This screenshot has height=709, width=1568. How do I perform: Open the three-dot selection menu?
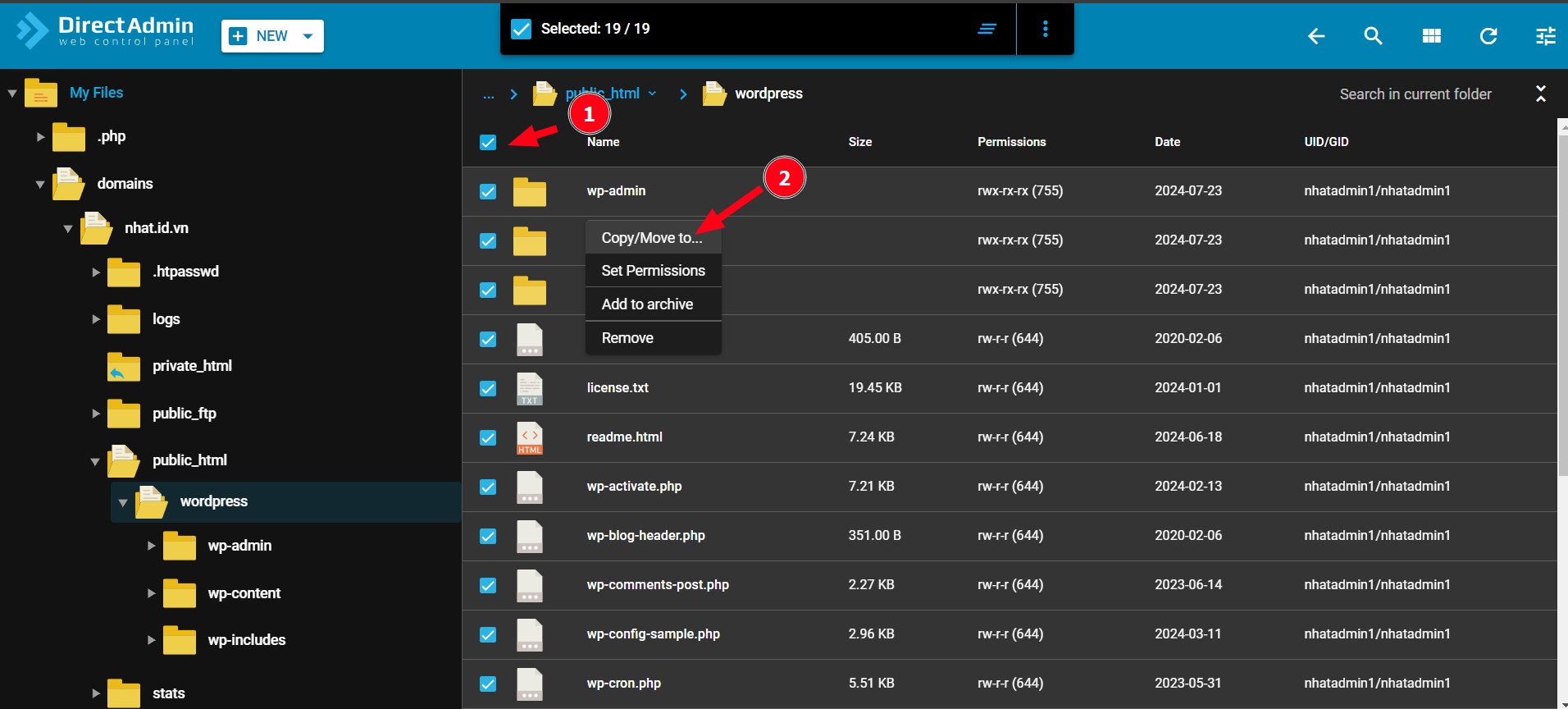(x=1045, y=29)
